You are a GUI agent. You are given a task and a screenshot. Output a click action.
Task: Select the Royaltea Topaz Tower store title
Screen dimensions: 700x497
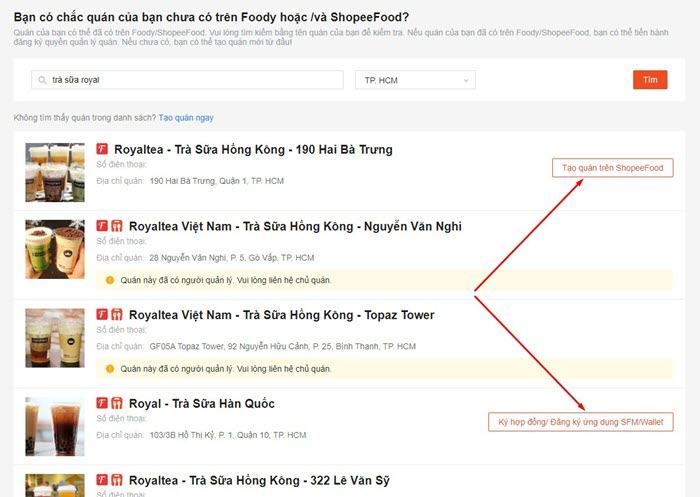point(282,315)
